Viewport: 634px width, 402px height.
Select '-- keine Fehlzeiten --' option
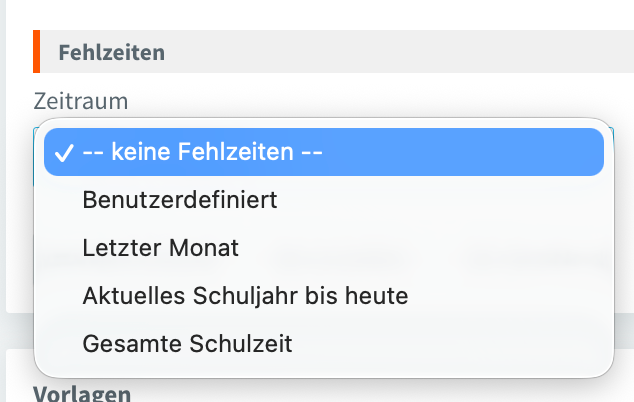[x=203, y=153]
